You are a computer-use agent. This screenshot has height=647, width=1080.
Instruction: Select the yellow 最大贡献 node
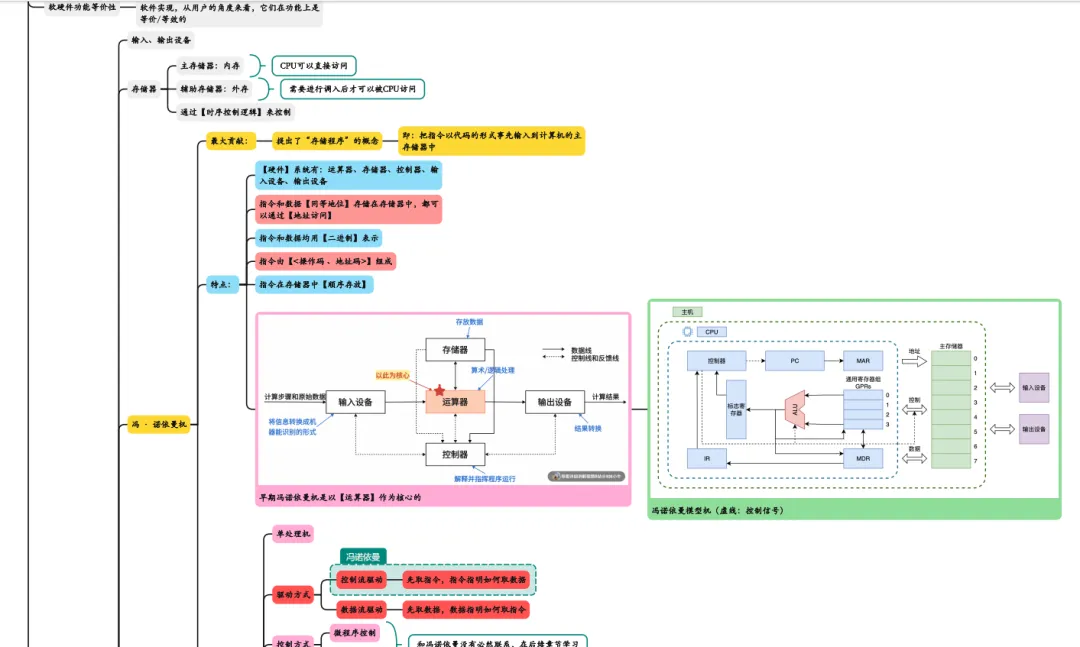[x=231, y=141]
